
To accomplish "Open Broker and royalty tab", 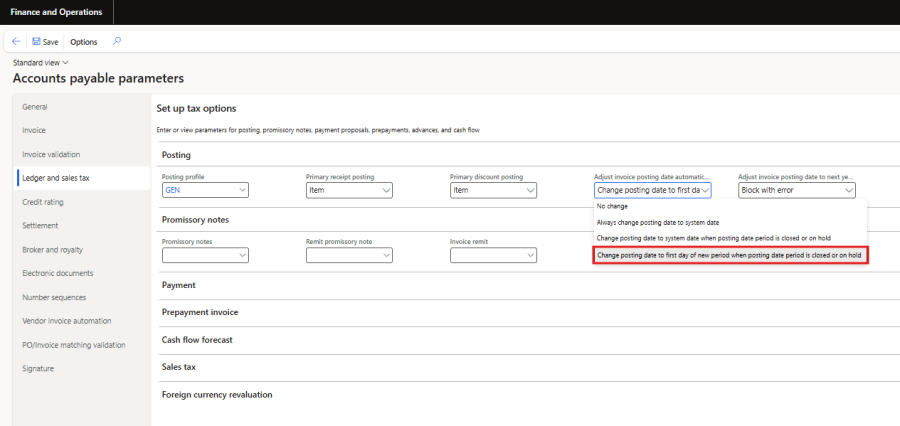I will 52,250.
